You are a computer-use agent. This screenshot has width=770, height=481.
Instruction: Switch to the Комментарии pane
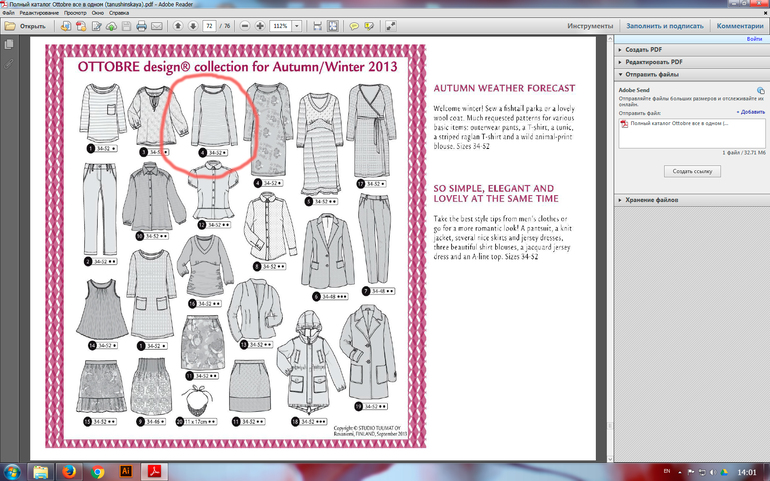[739, 25]
